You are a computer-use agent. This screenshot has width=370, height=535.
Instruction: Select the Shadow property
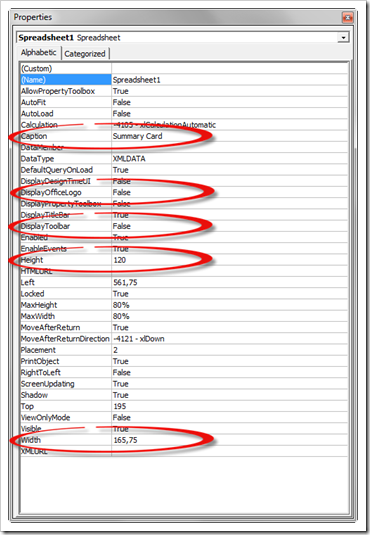click(34, 395)
